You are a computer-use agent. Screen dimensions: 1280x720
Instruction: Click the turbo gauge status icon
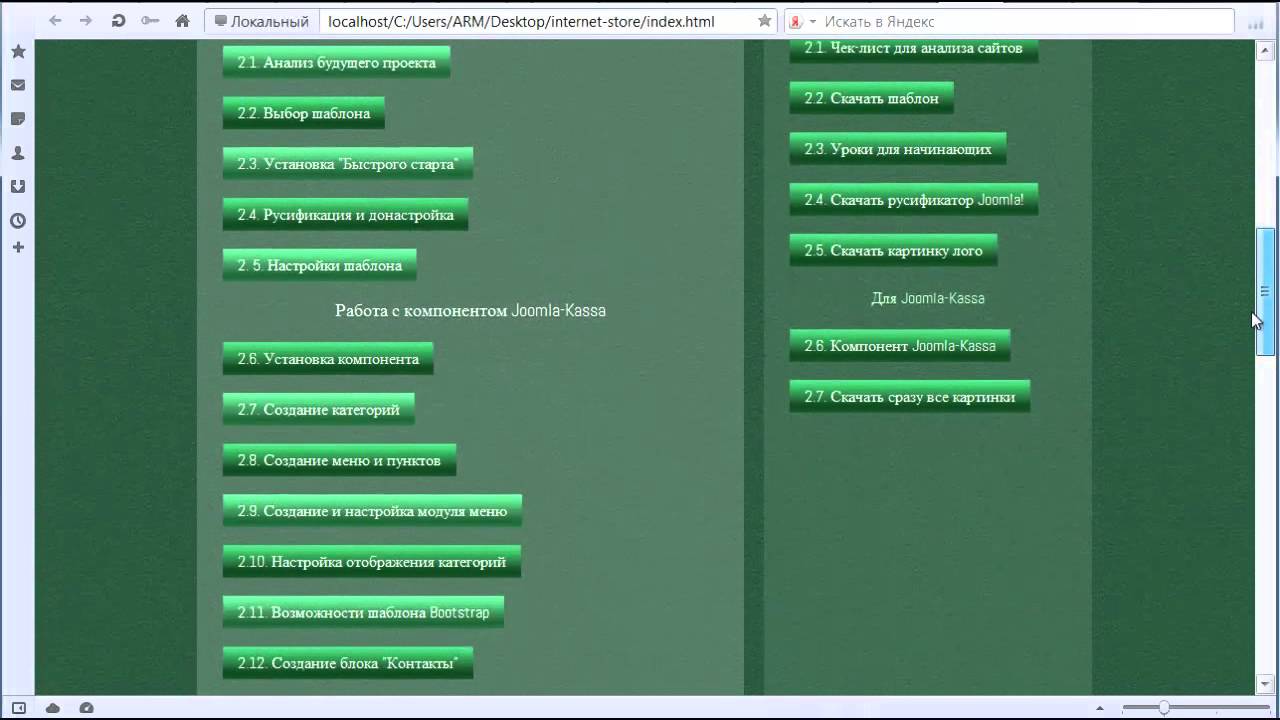(x=86, y=708)
